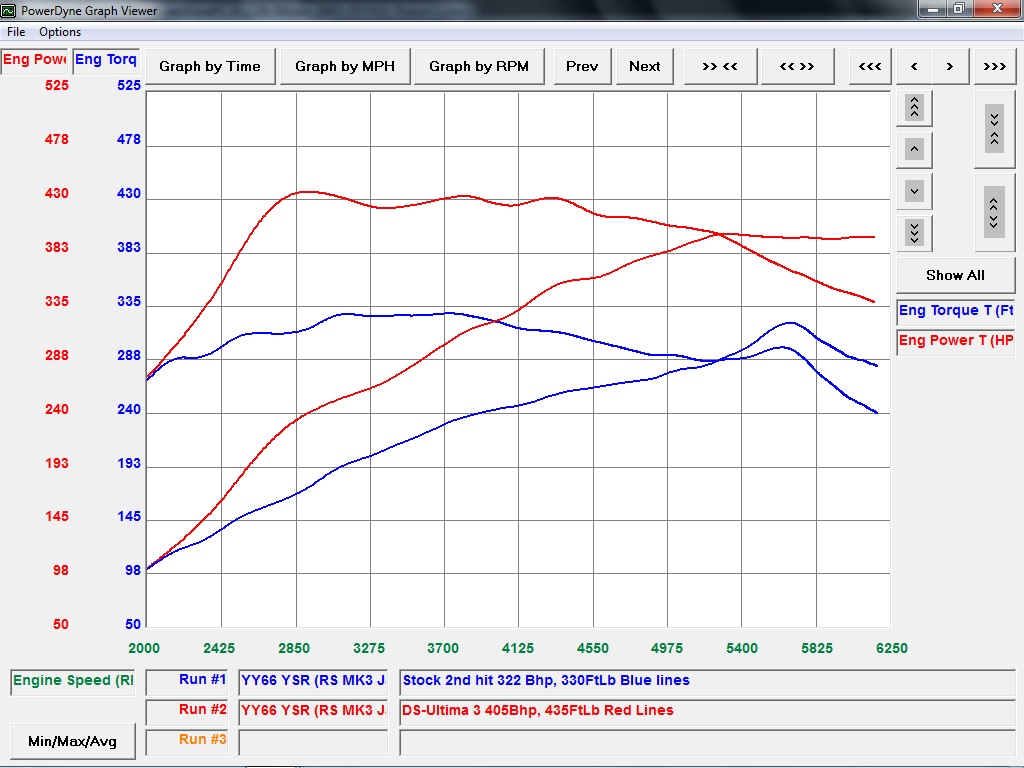The image size is (1024, 768).
Task: Click blue 50 torque axis value
Action: point(133,624)
